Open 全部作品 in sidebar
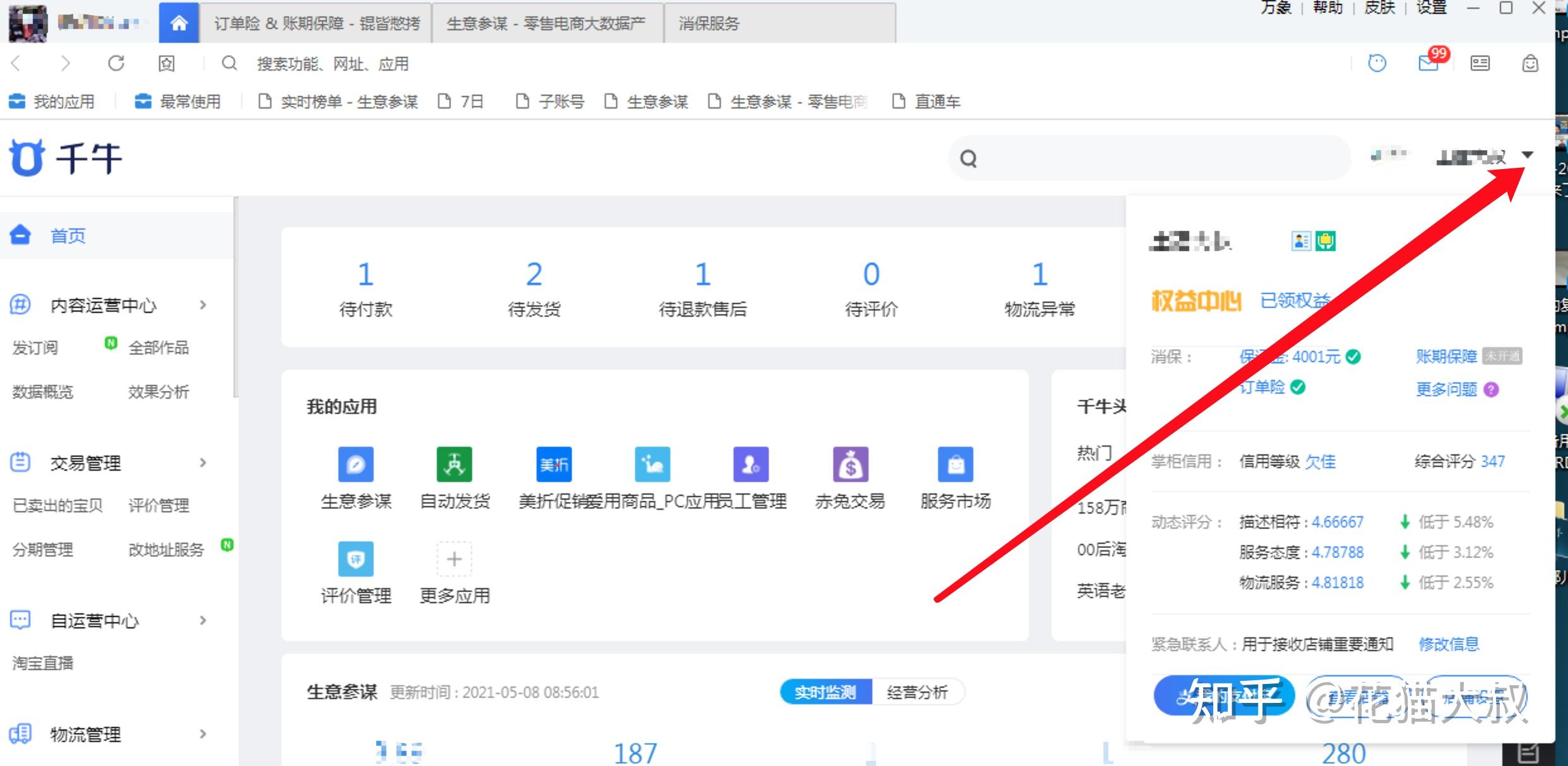The height and width of the screenshot is (766, 1568). (x=158, y=348)
